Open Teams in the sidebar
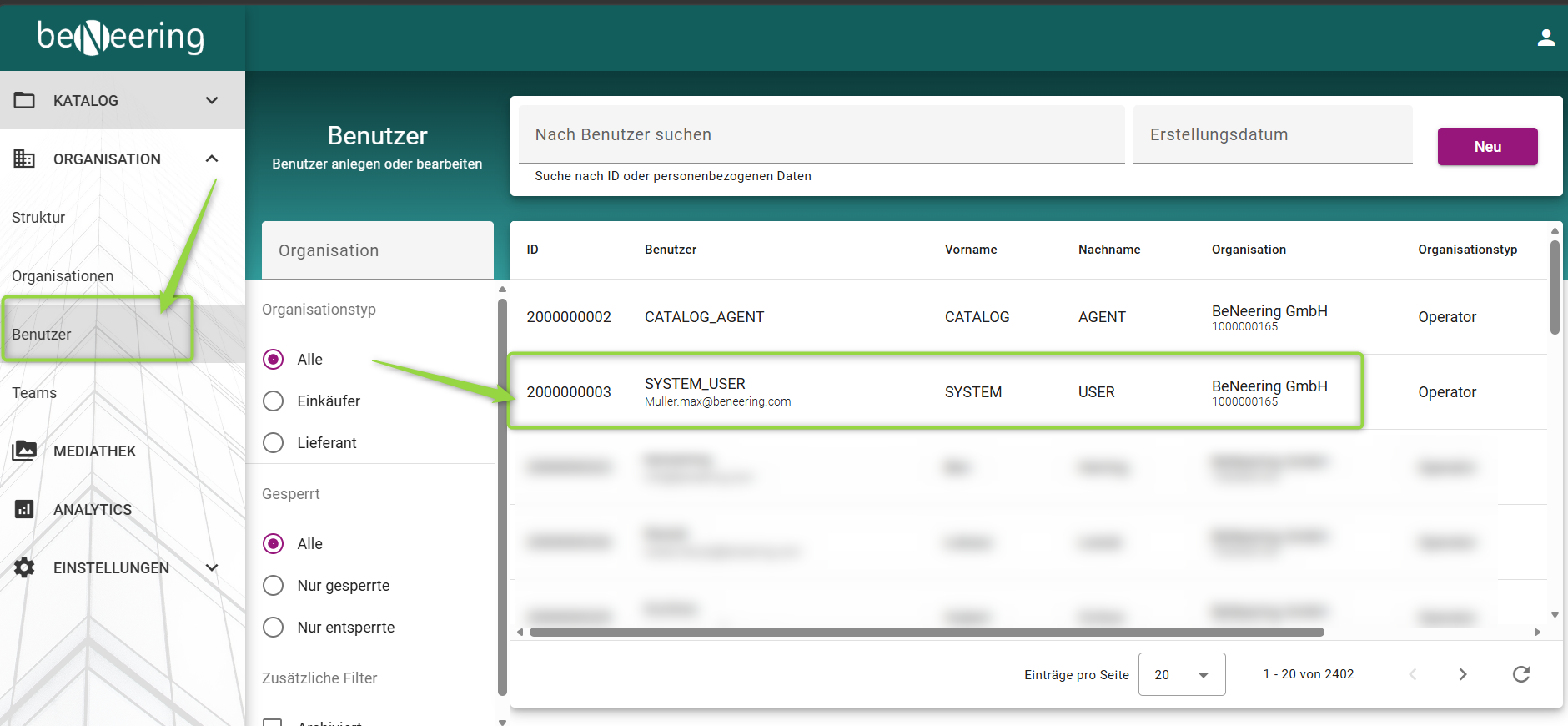 click(34, 392)
